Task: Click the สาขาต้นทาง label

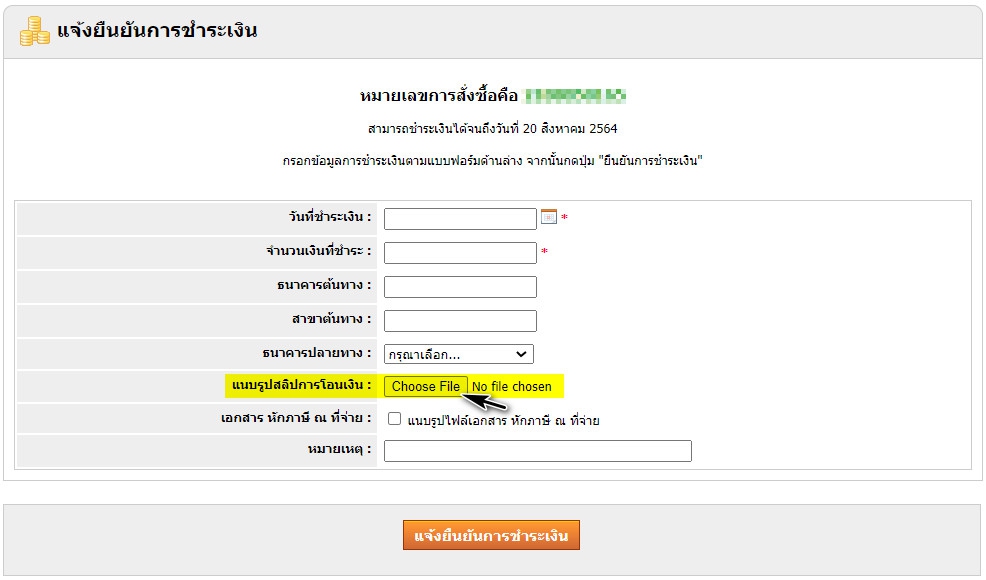Action: pos(331,319)
